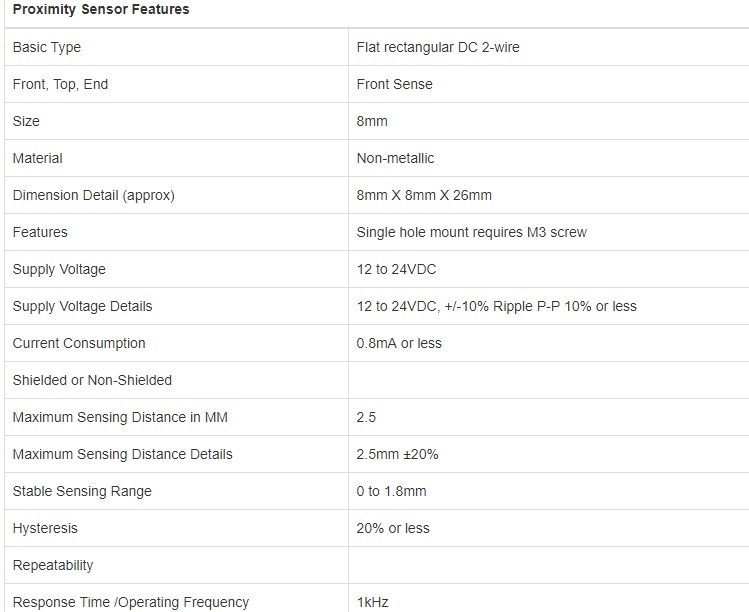This screenshot has height=612, width=749.
Task: Click the 0.8mA or less value
Action: tap(399, 343)
